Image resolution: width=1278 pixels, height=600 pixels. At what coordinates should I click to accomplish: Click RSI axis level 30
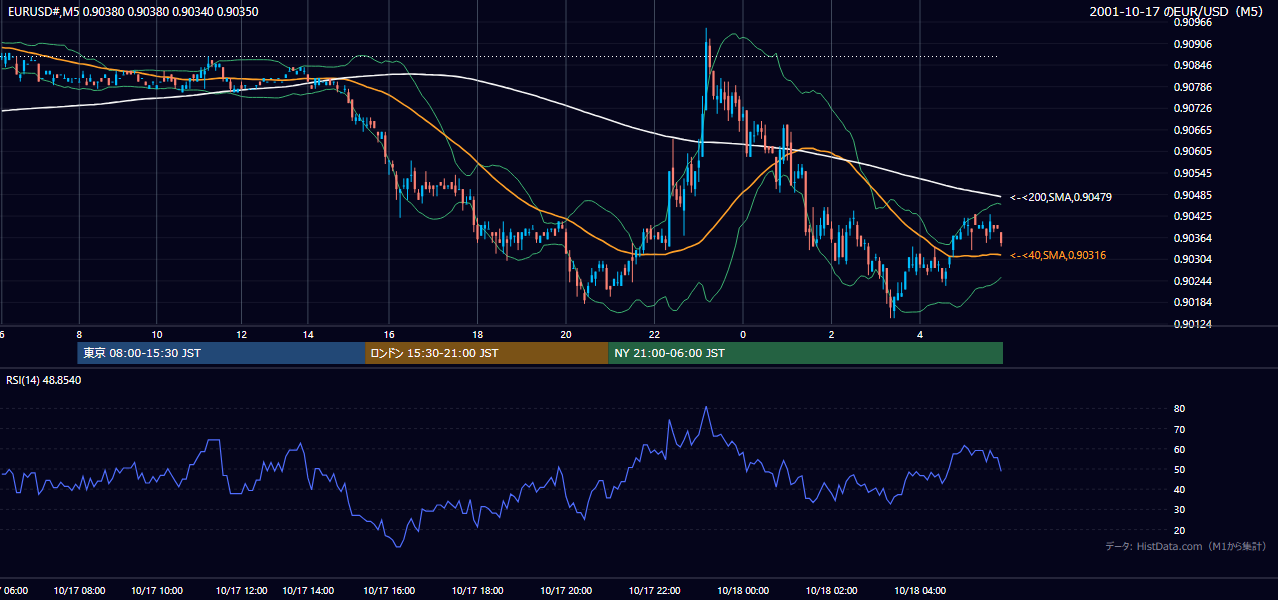pyautogui.click(x=1179, y=510)
